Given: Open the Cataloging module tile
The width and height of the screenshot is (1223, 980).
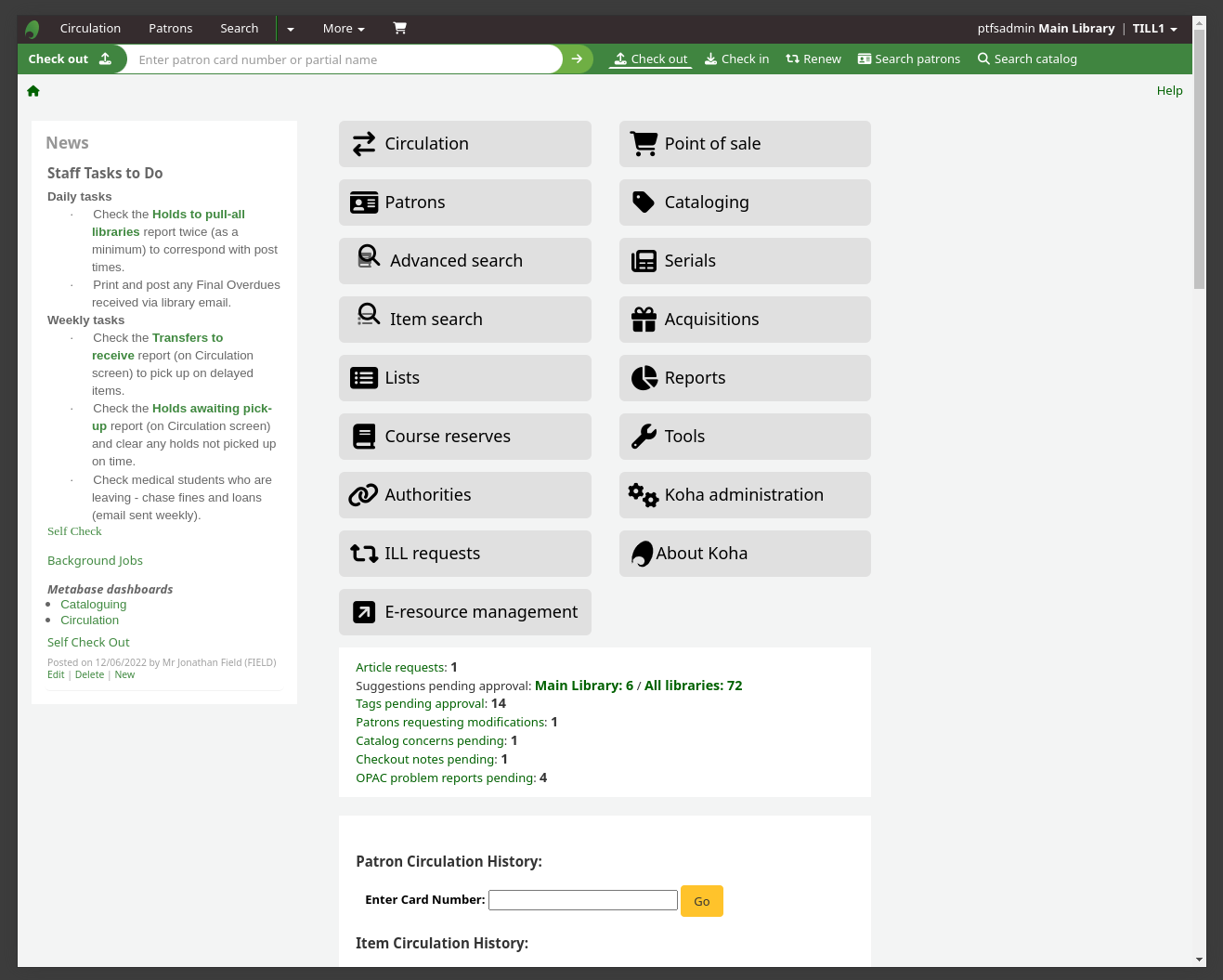Looking at the screenshot, I should point(744,203).
